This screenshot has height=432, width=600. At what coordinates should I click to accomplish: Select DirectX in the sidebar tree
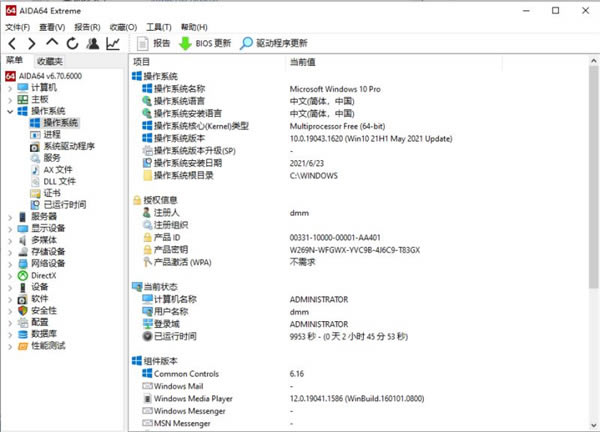pos(44,274)
